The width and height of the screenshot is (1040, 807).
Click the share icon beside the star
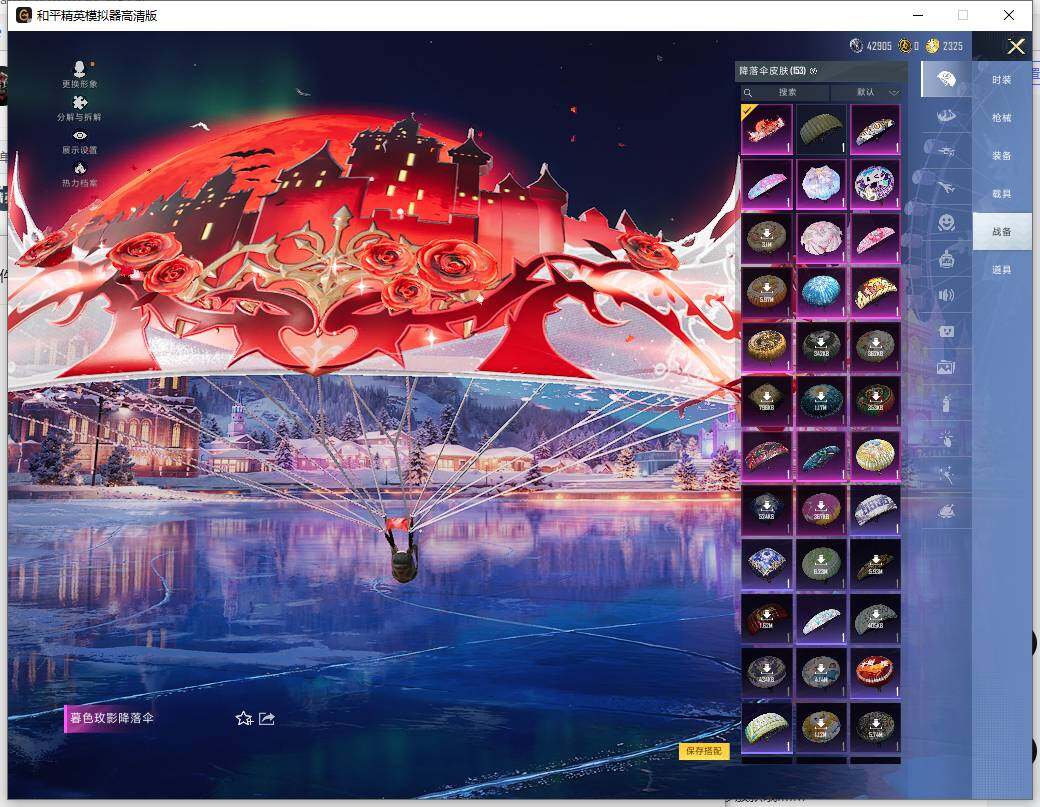[264, 718]
